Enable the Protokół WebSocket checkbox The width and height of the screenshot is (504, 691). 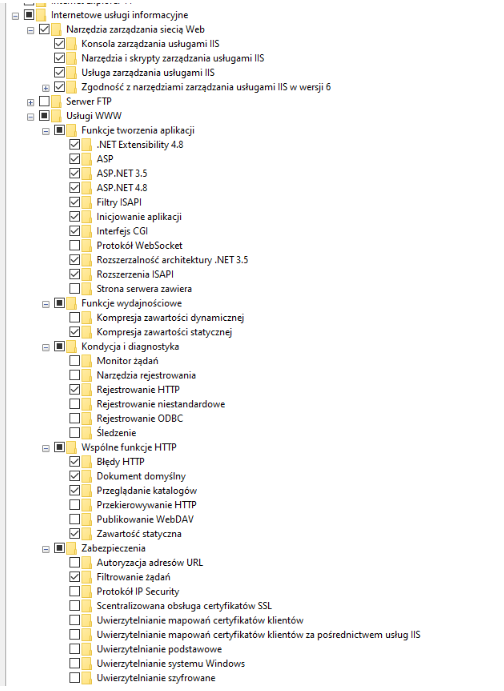point(74,245)
